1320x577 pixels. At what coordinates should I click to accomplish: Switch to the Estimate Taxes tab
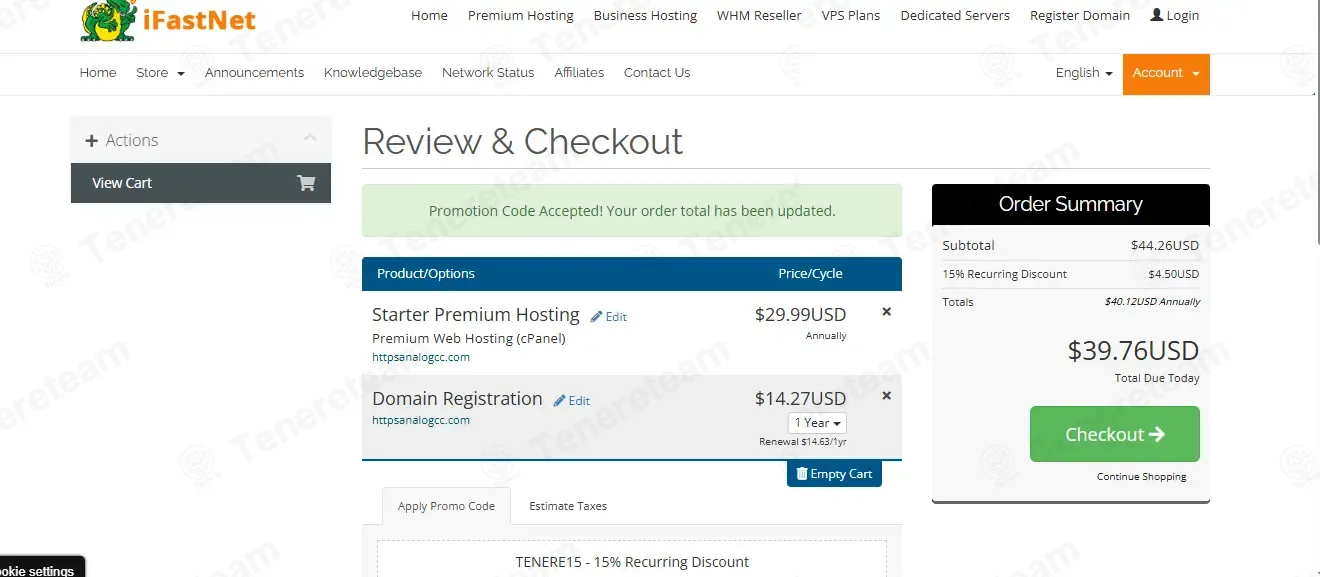coord(568,506)
